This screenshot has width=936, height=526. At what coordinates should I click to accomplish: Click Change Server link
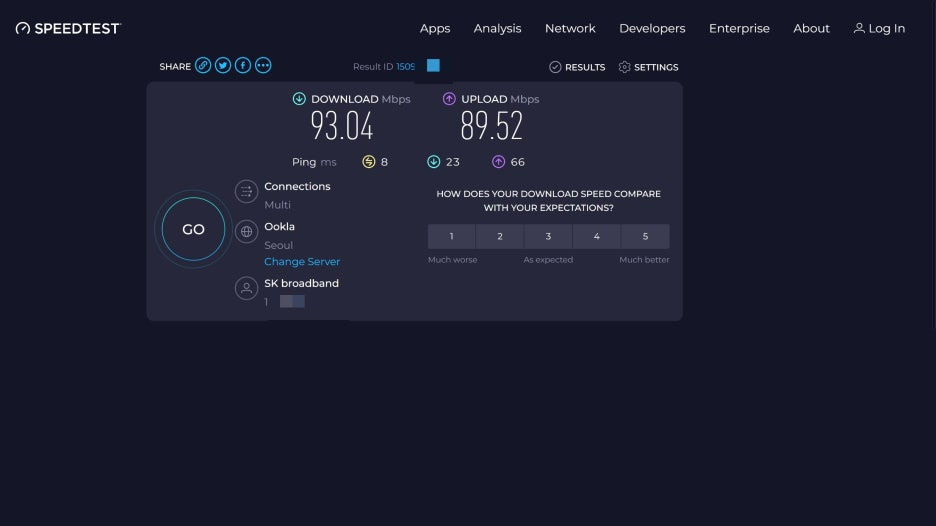click(x=302, y=262)
